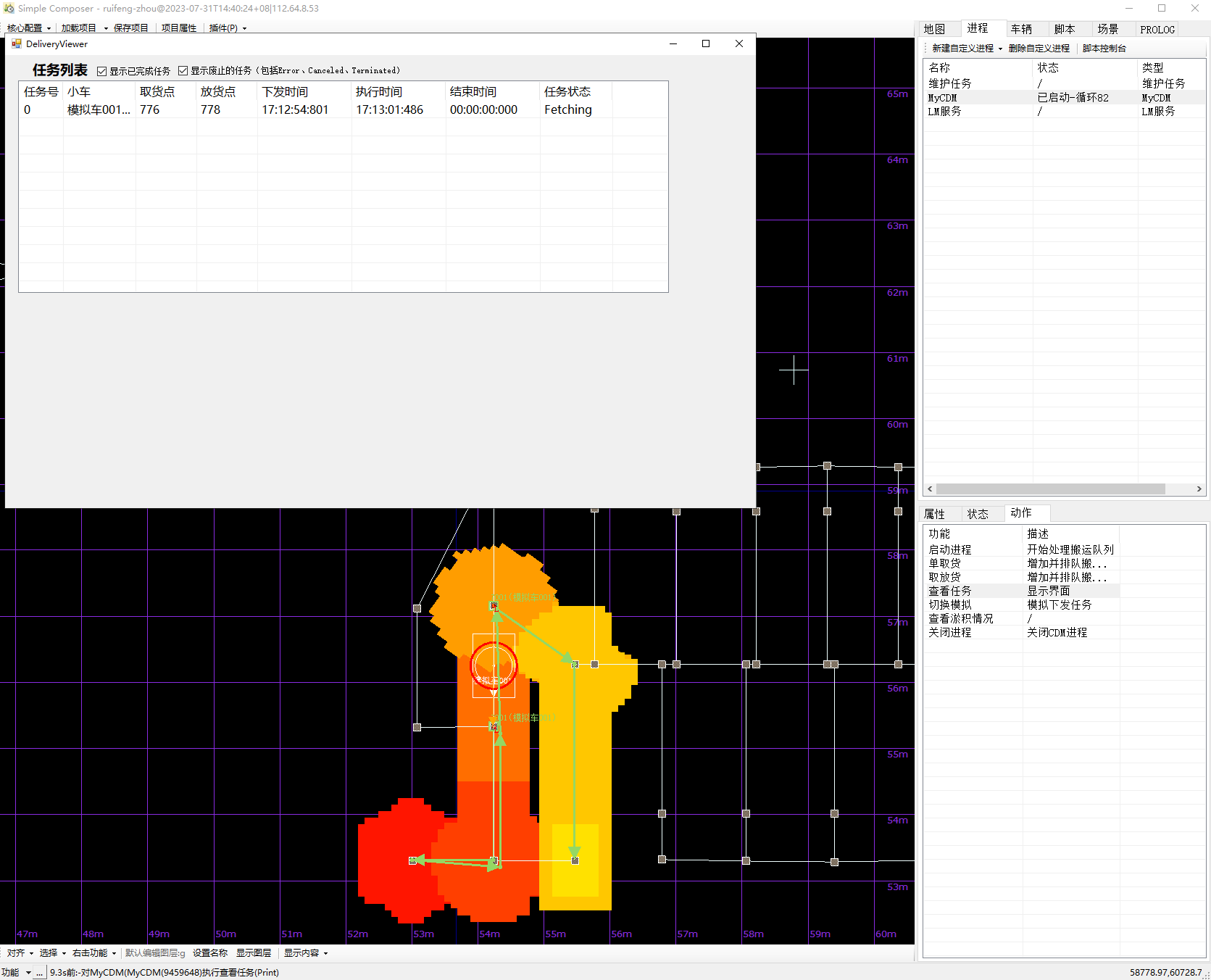The height and width of the screenshot is (980, 1211).
Task: Expand the 新建自定义进程 dropdown arrow
Action: tap(1000, 49)
